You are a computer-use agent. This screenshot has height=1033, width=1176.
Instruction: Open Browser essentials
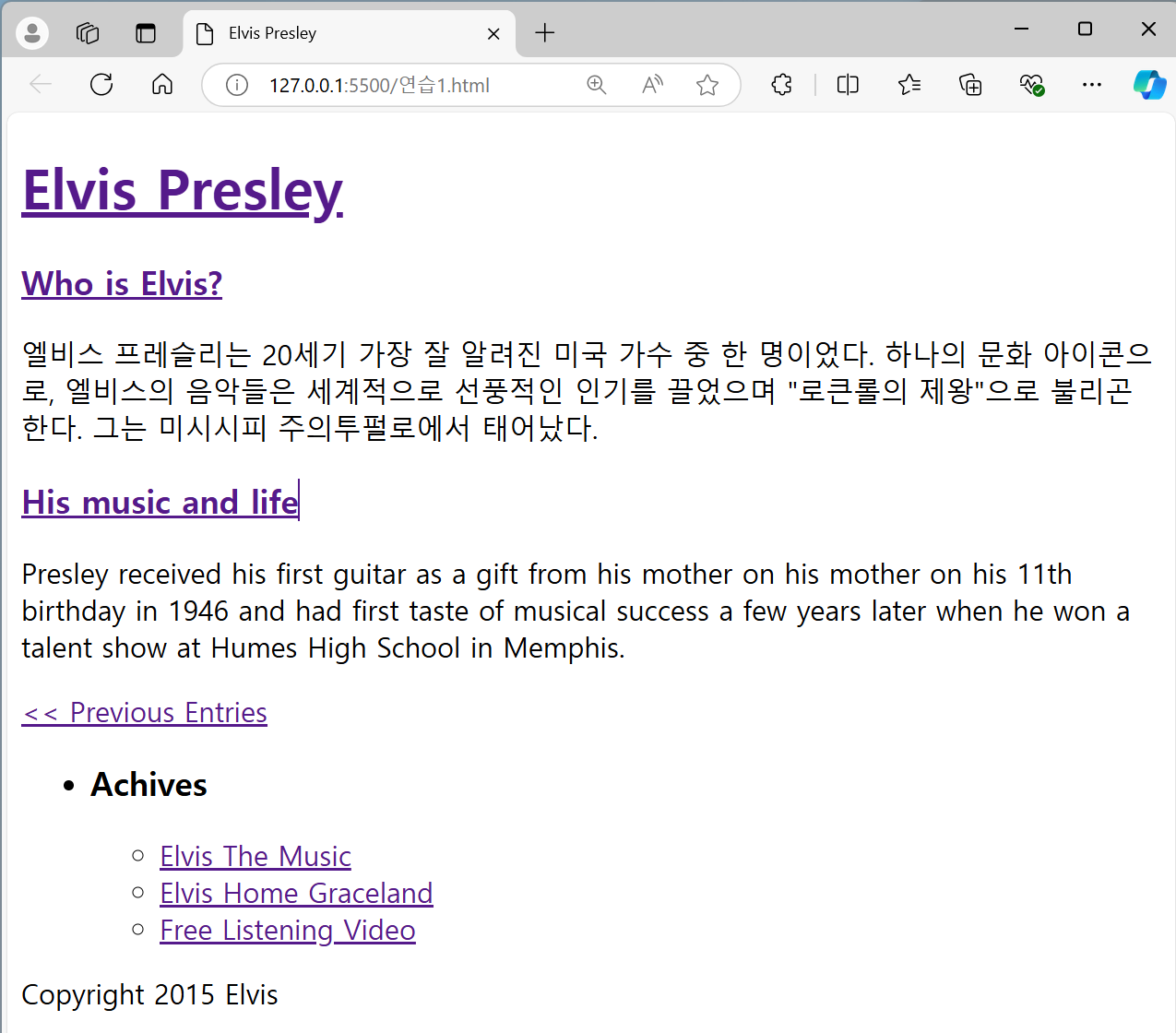click(x=1031, y=85)
